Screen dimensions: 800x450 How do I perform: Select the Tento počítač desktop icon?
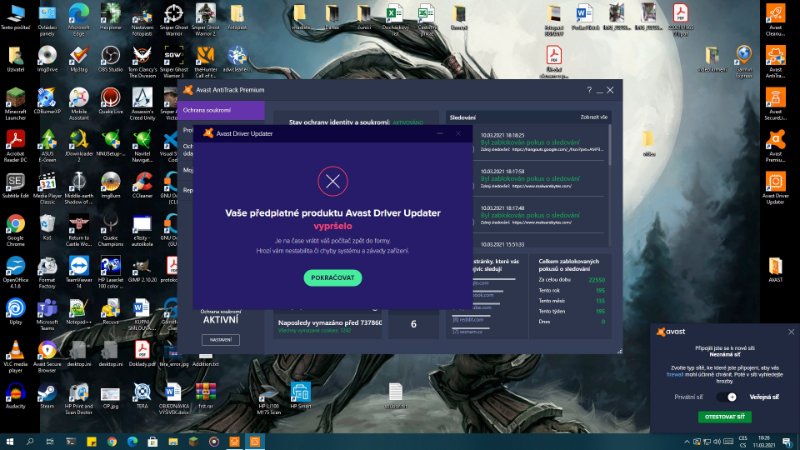15,16
